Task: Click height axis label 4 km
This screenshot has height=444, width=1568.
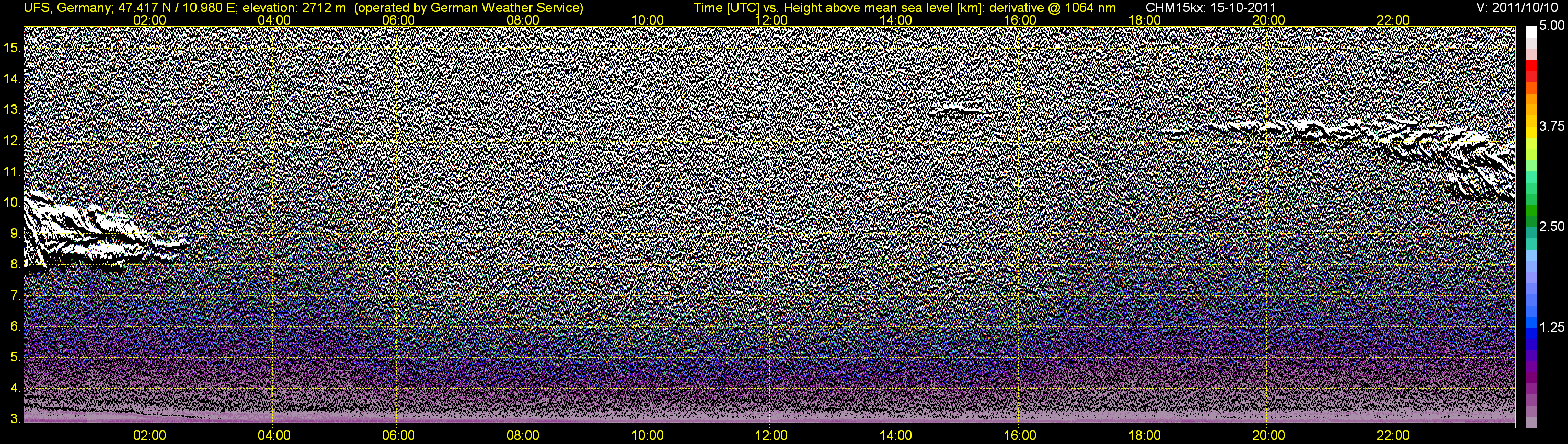Action: point(14,389)
